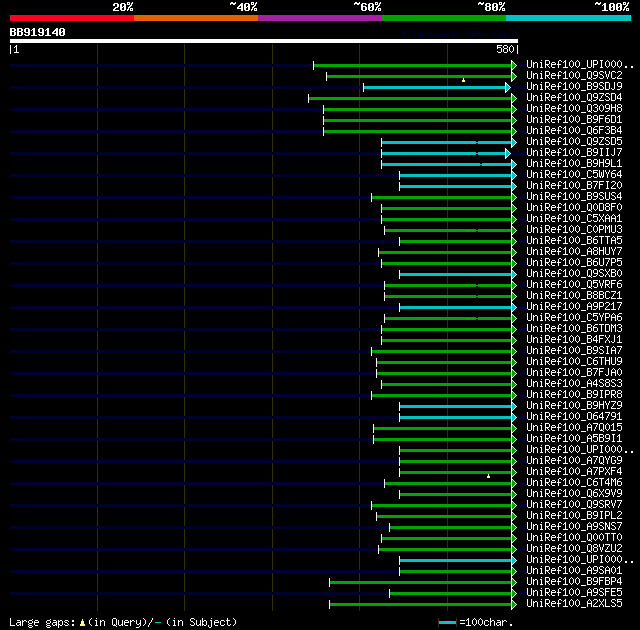Choose the UniRef100_B8BCZ1 entry
640x630 pixels.
574,296
